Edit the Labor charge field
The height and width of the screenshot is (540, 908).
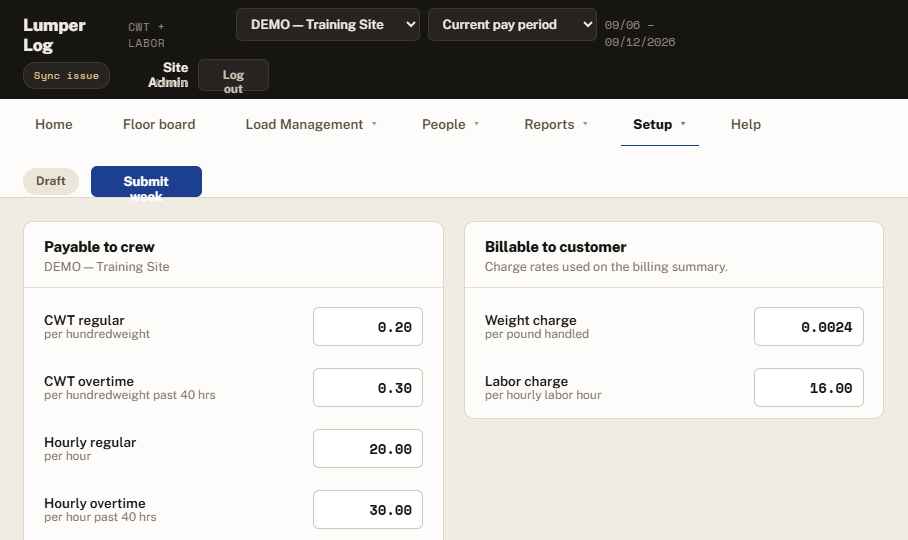point(808,388)
